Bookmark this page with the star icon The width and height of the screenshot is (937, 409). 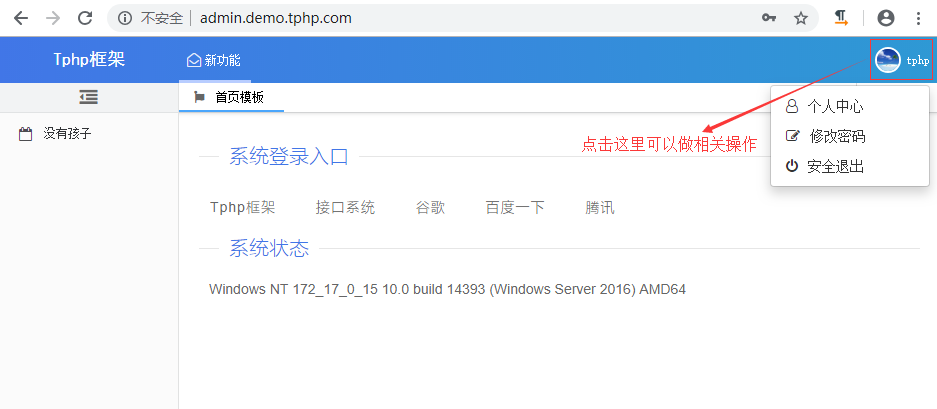801,19
